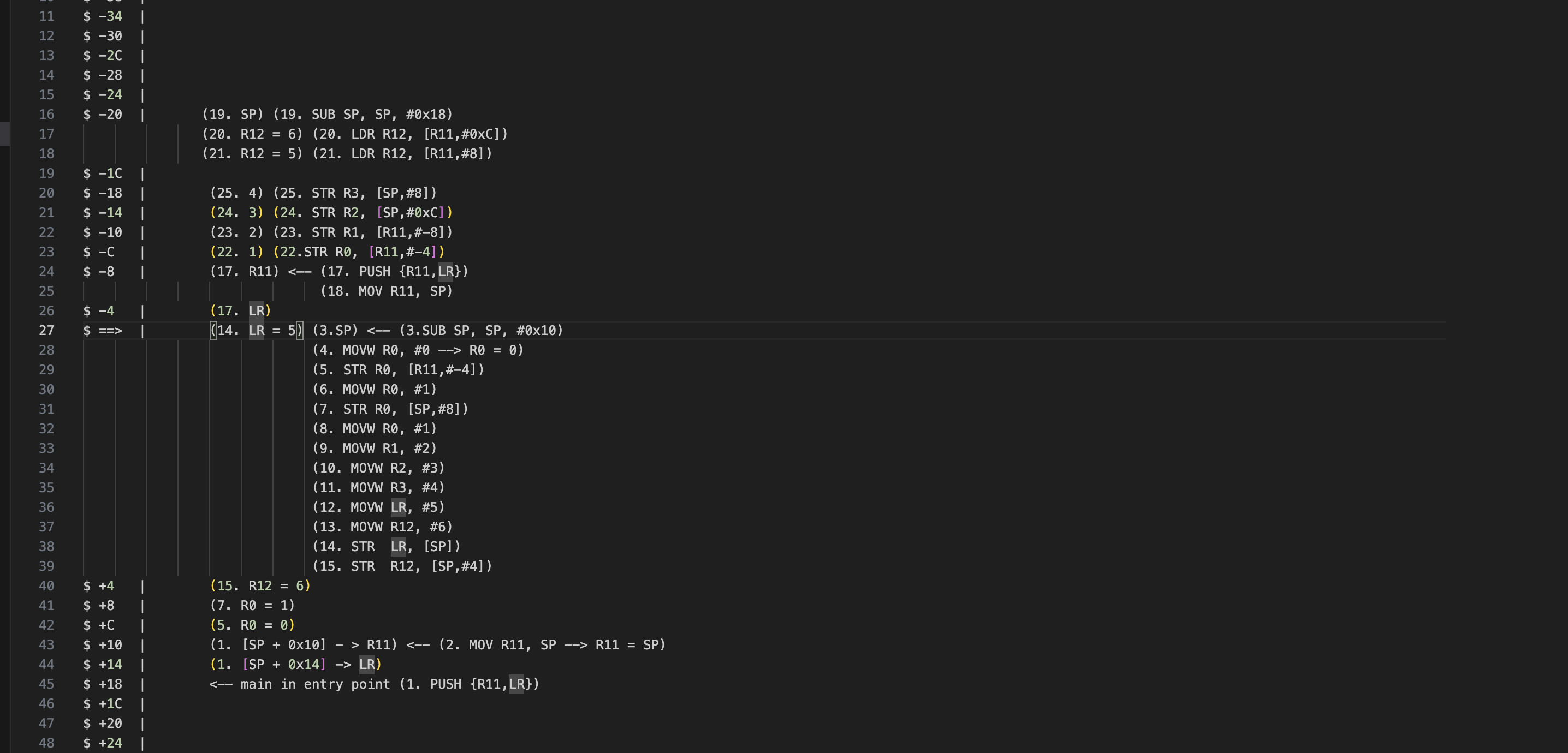
Task: Click the '$ ==>' stack pointer marker
Action: pyautogui.click(x=103, y=330)
